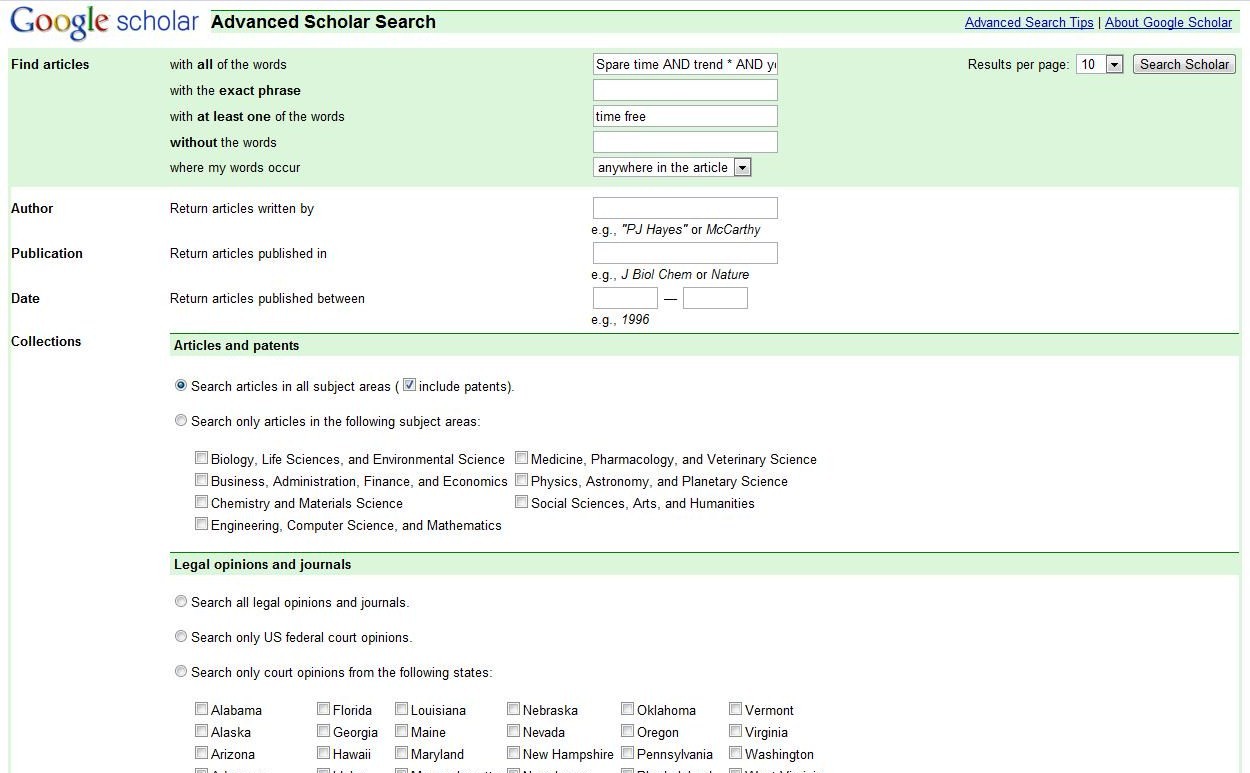The image size is (1250, 773).
Task: Open the Results per page dropdown
Action: pos(1100,64)
